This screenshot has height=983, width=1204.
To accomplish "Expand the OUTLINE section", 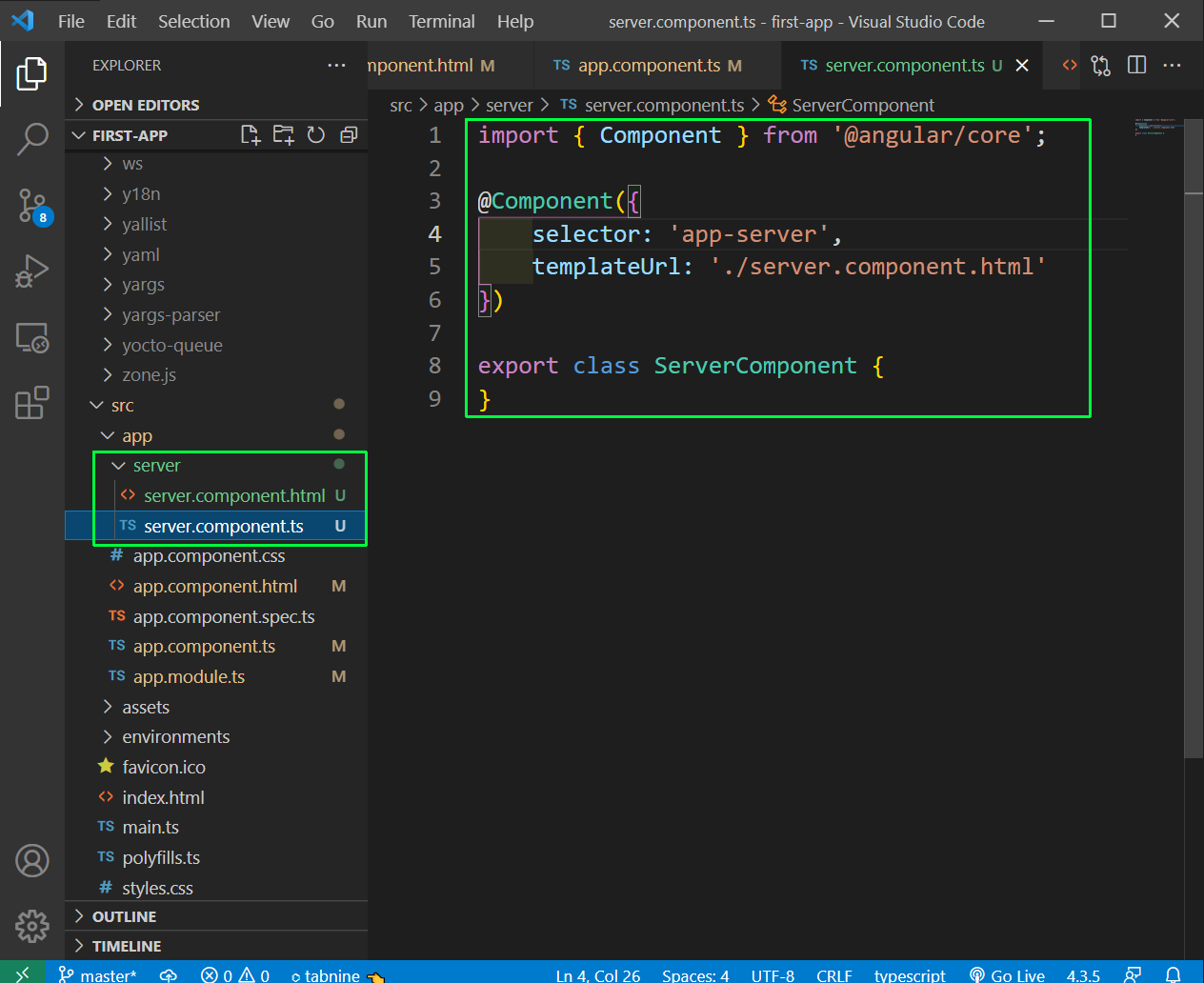I will [216, 916].
